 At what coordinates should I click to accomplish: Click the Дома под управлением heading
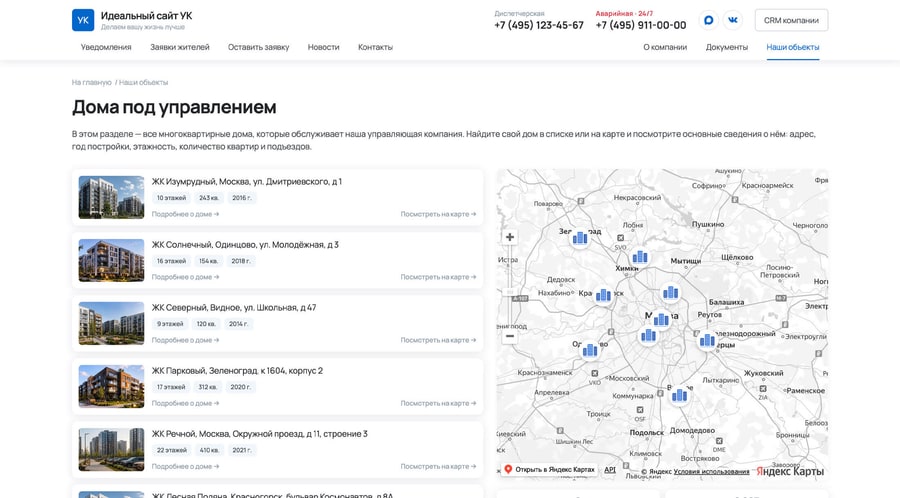(174, 107)
